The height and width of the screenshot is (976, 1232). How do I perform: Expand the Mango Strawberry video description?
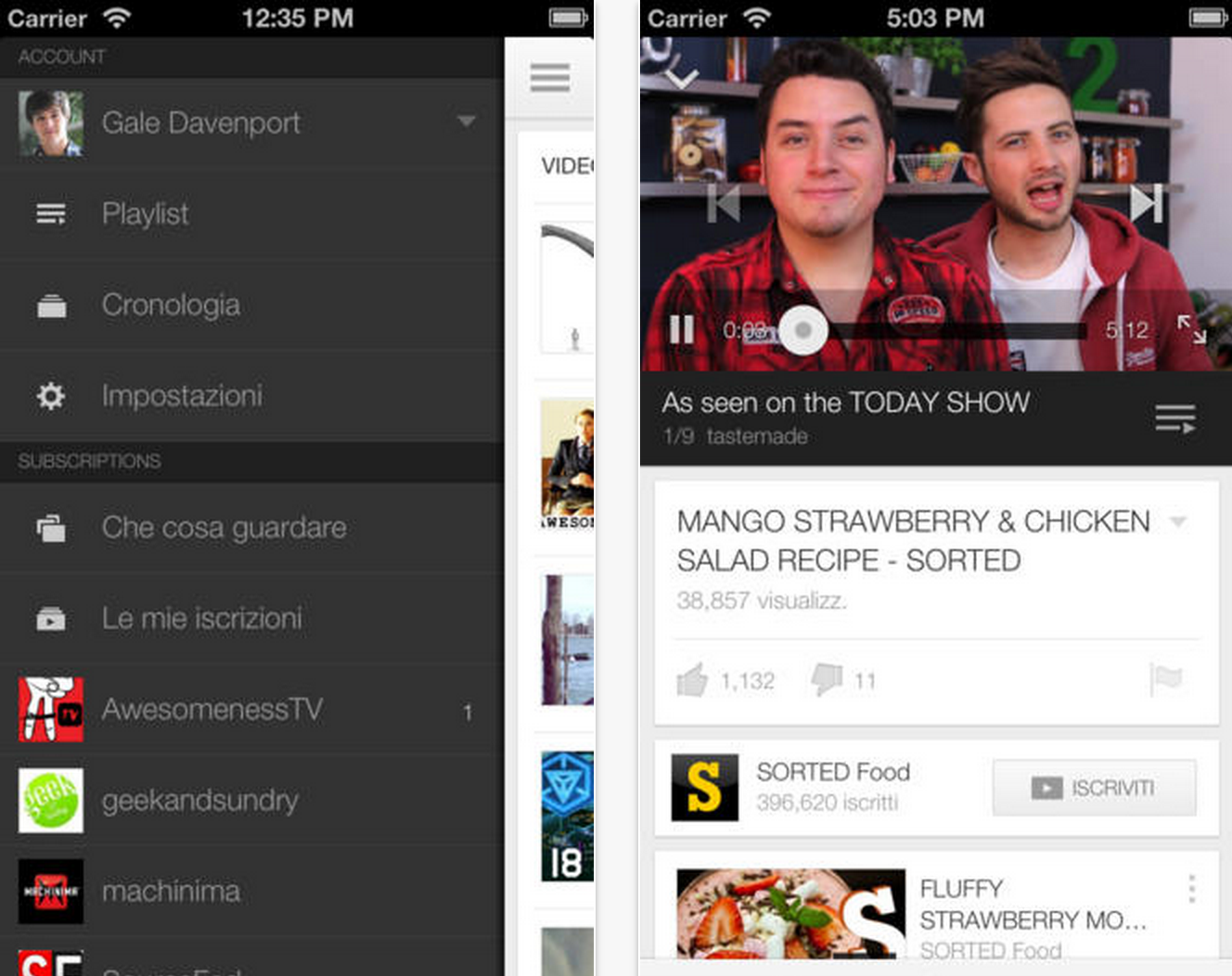coord(1178,521)
